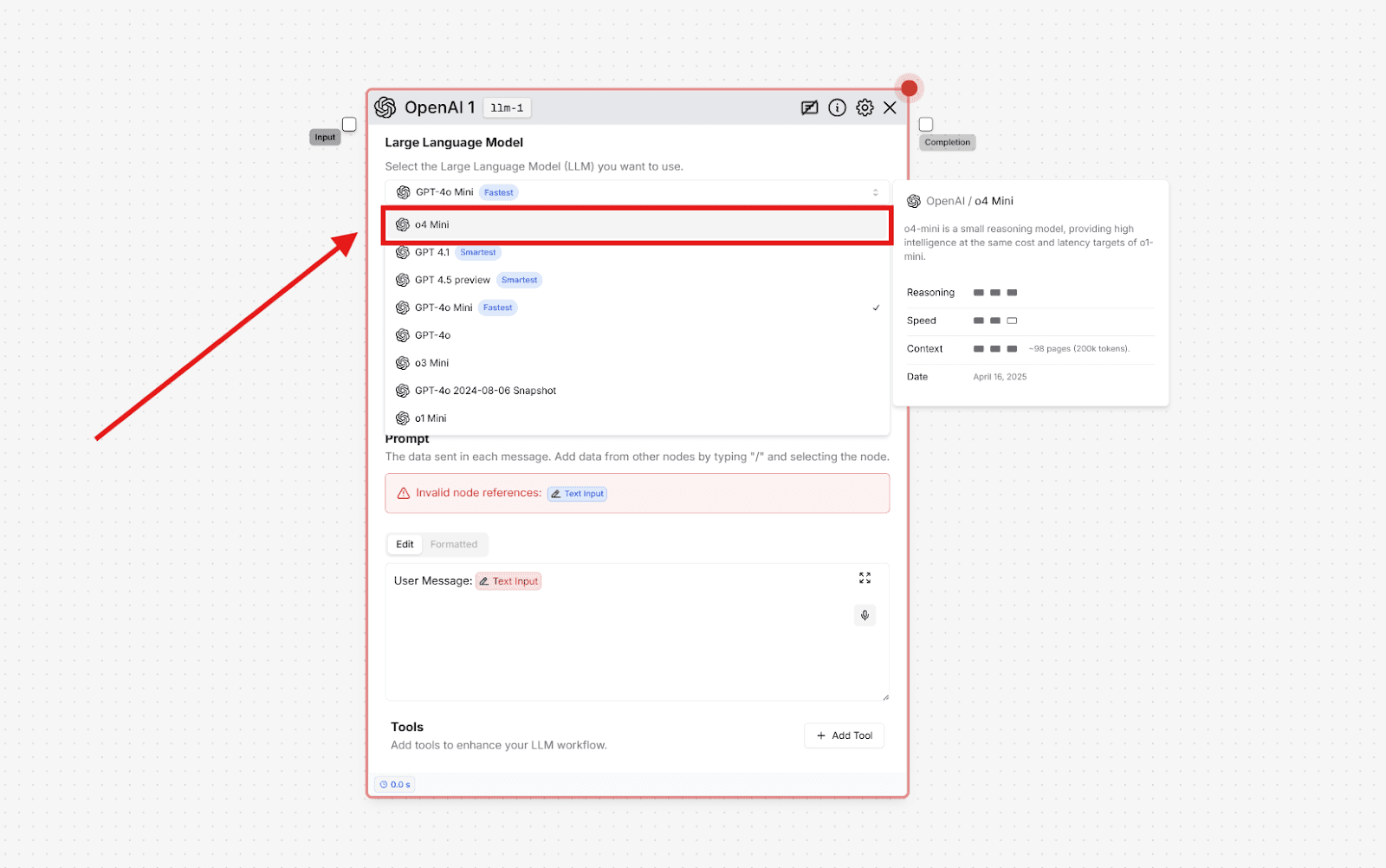Click the slashed panel icon in header
This screenshot has width=1386, height=868.
coord(809,107)
